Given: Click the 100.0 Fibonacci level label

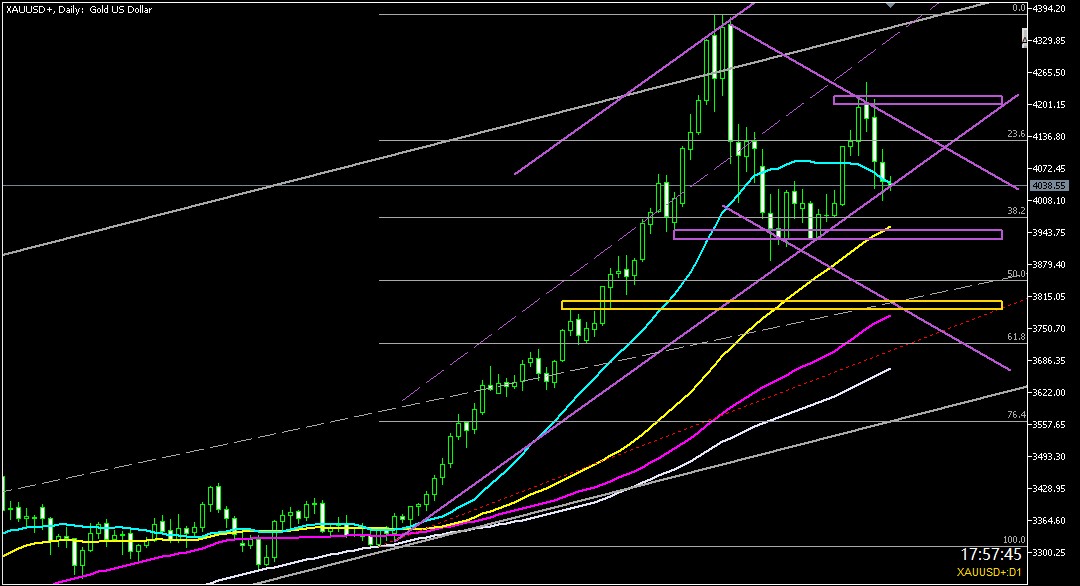Looking at the screenshot, I should 1012,539.
